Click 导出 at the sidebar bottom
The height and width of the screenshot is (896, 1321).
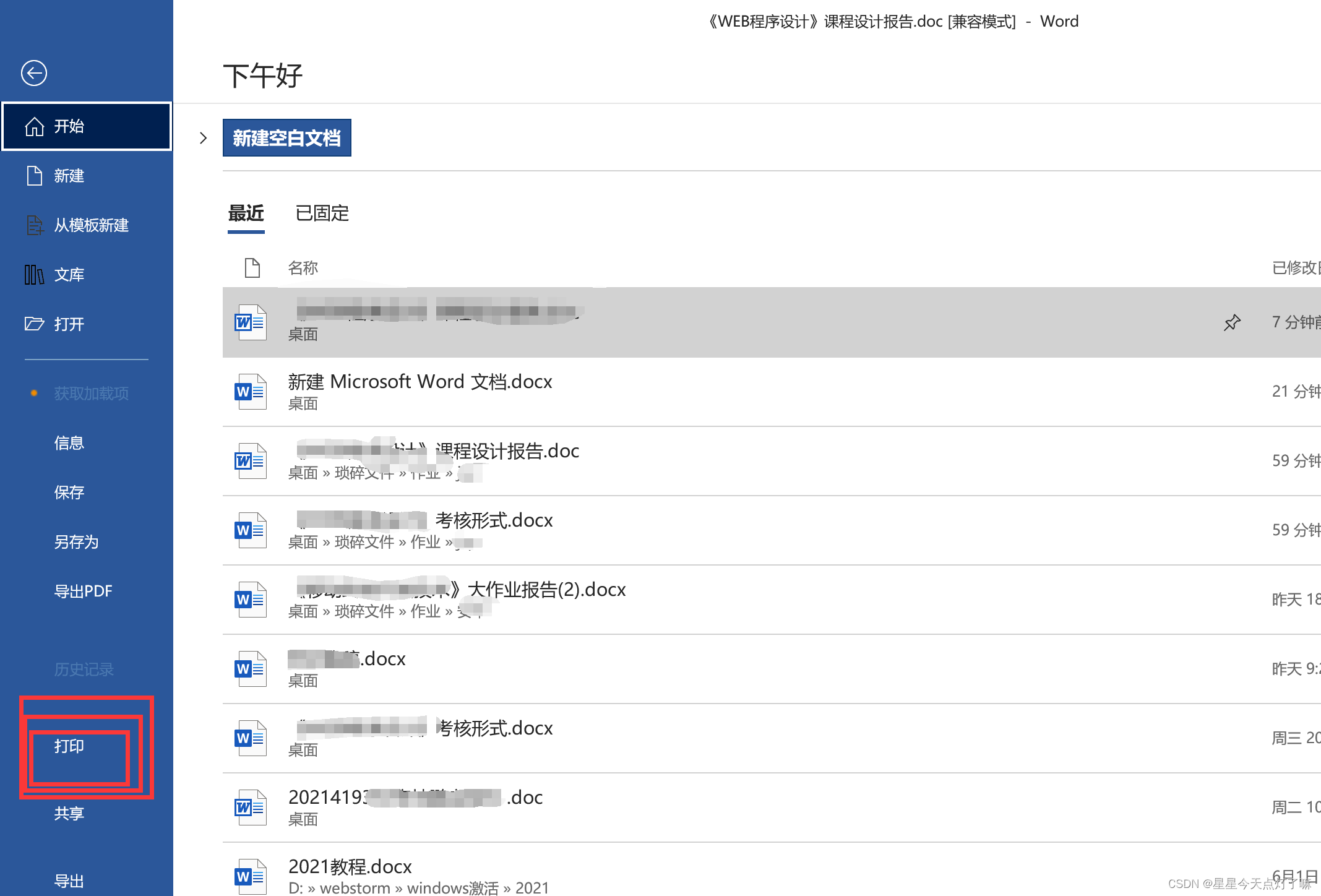[x=69, y=881]
